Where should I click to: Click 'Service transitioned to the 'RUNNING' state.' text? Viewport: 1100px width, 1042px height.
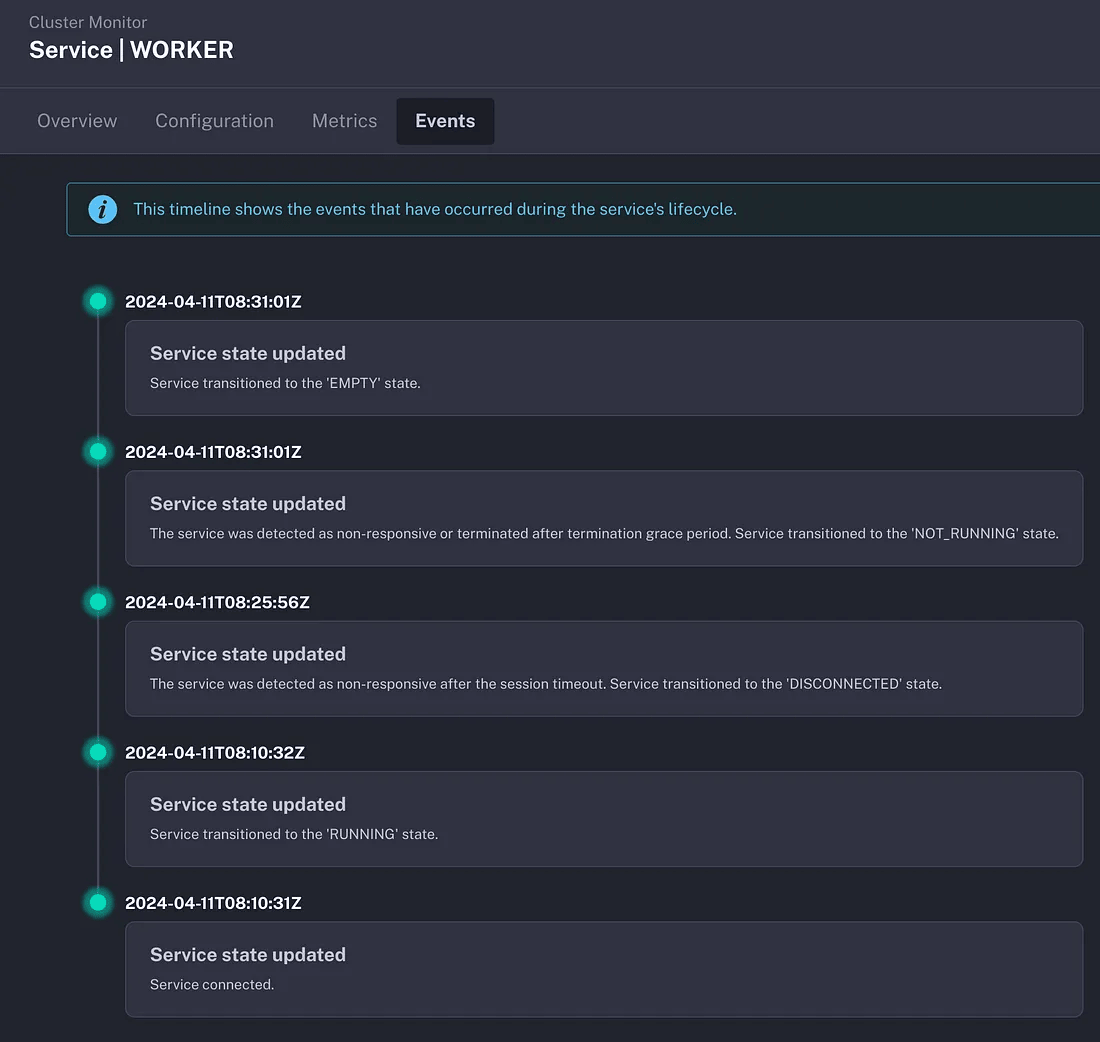click(x=294, y=834)
